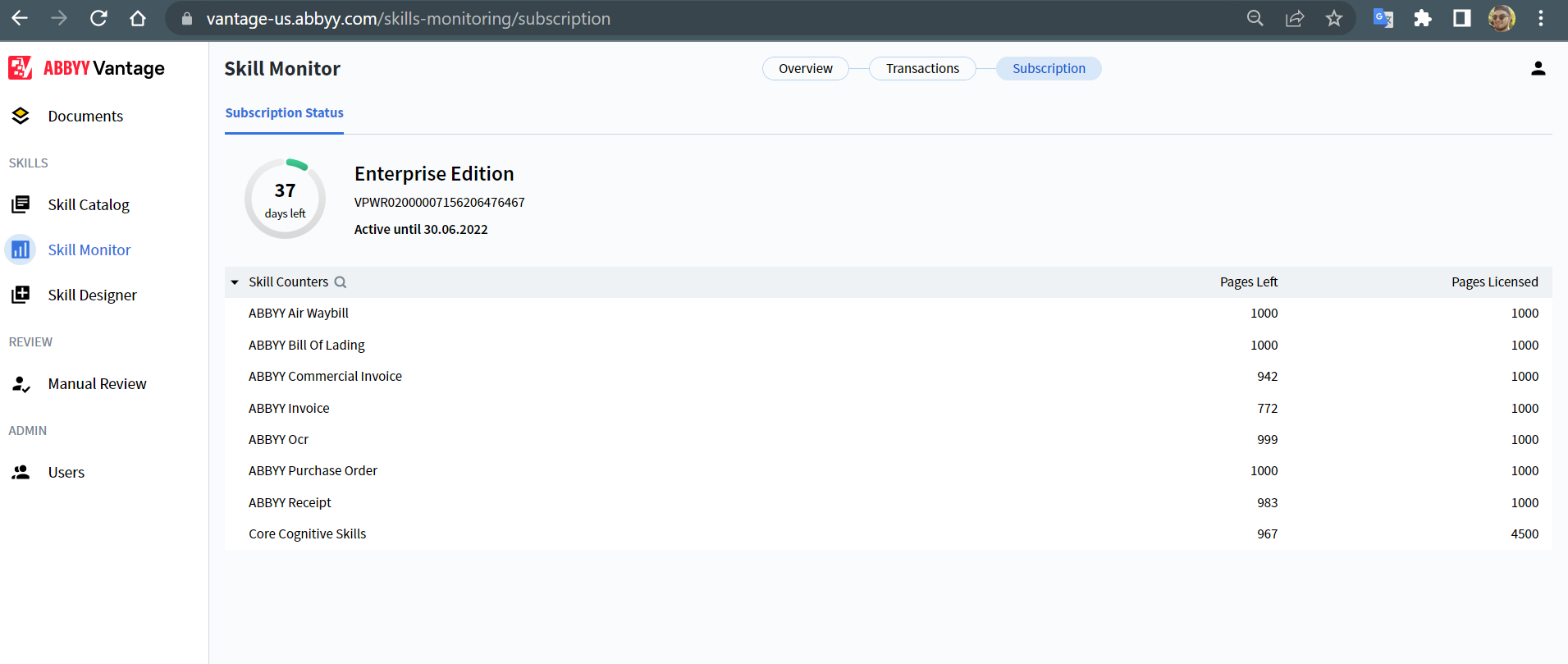Switch to the Overview tab
This screenshot has width=1568, height=664.
pos(806,69)
